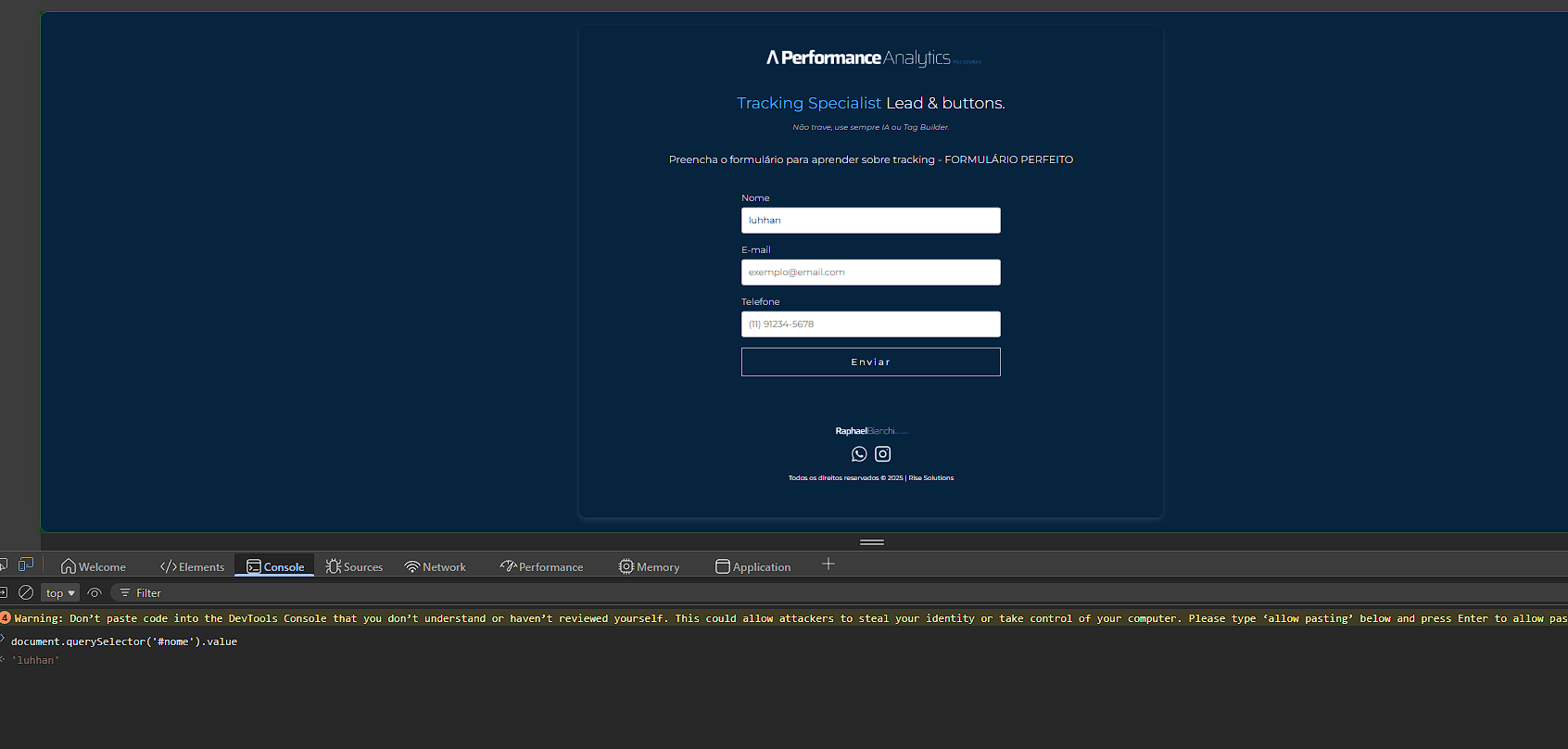Click the Não trave subtitle text

click(x=871, y=127)
